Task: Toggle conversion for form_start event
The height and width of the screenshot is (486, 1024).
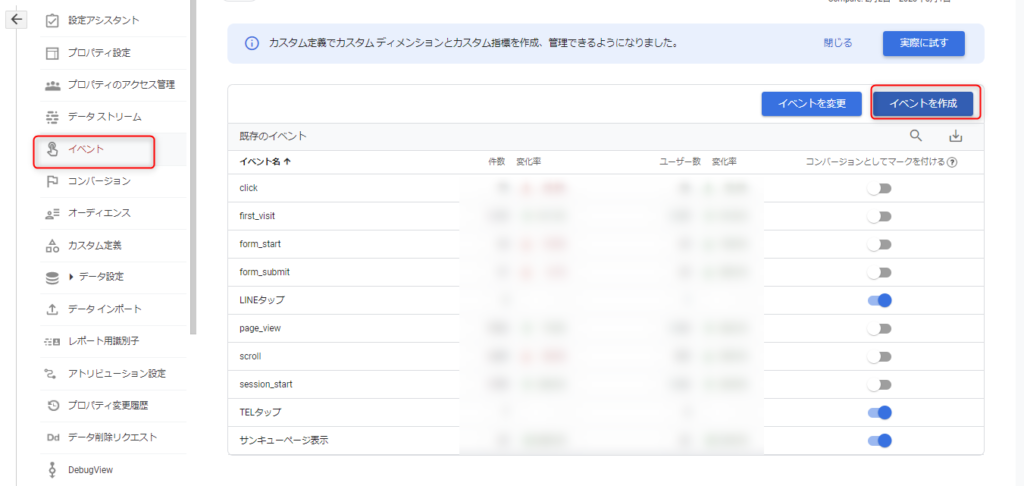Action: pyautogui.click(x=879, y=244)
